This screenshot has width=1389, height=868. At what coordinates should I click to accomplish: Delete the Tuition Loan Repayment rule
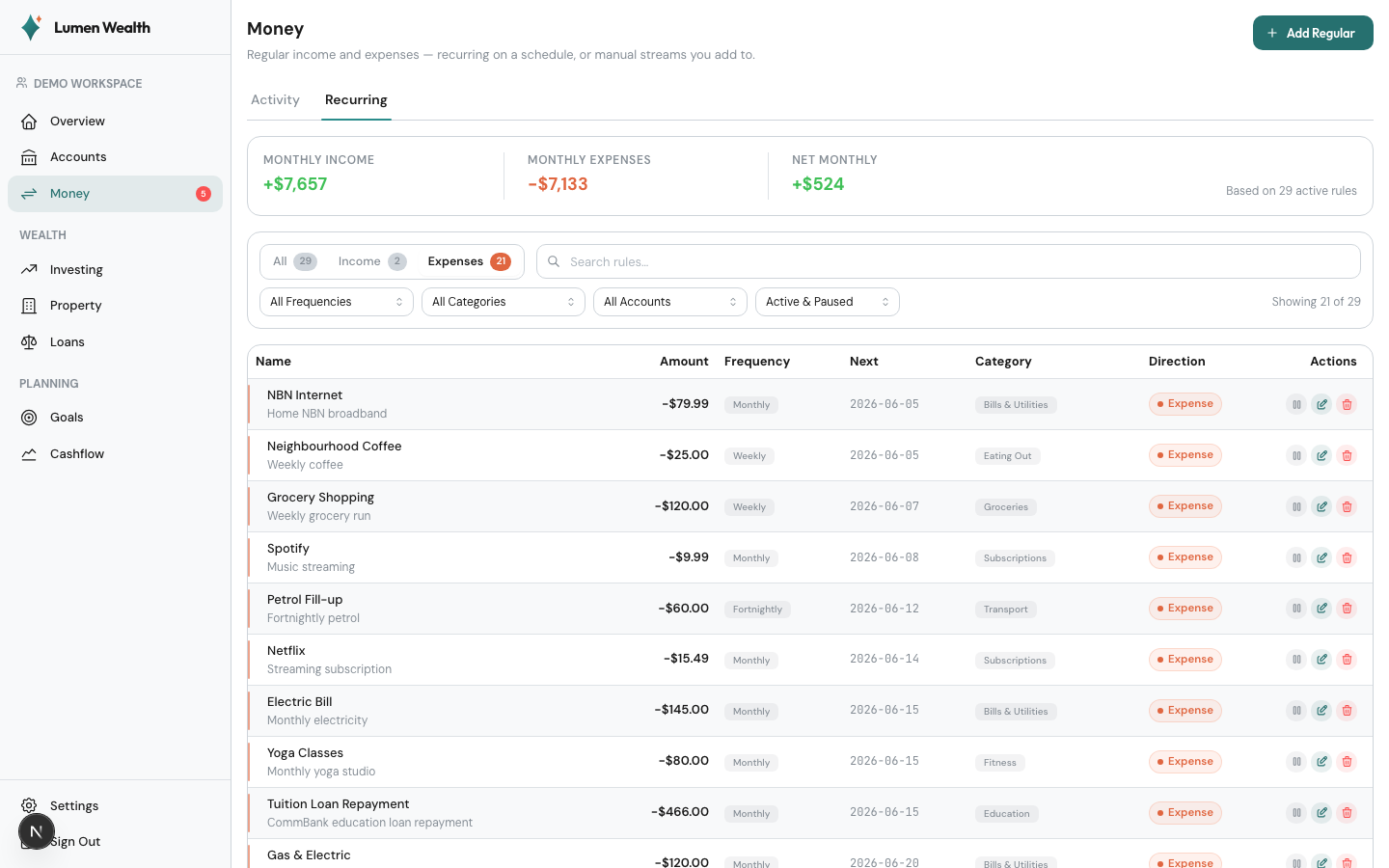(x=1347, y=813)
